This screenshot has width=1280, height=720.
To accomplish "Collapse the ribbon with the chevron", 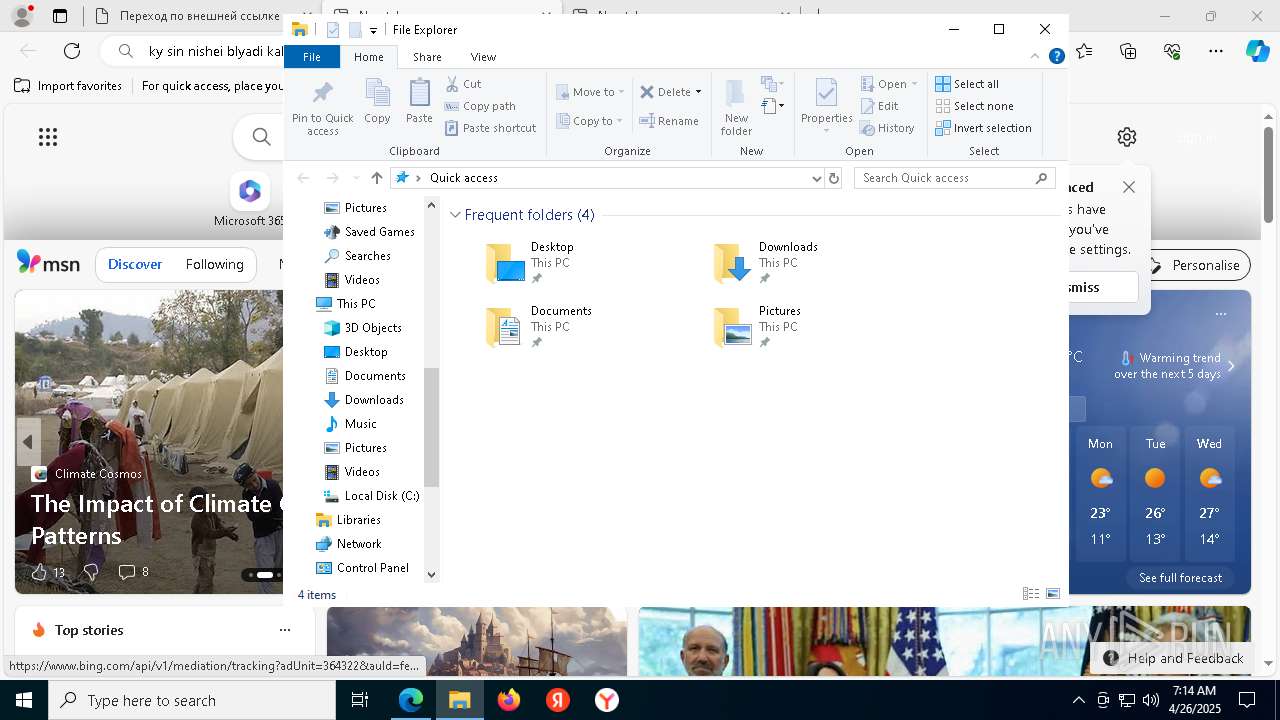I will pos(1035,57).
